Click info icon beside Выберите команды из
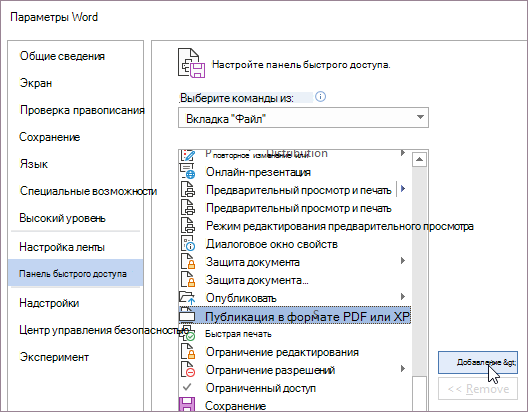The height and width of the screenshot is (412, 528). pyautogui.click(x=320, y=97)
